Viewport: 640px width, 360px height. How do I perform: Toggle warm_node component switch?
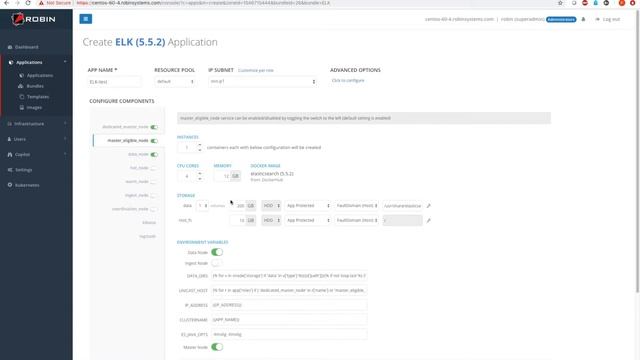(154, 182)
